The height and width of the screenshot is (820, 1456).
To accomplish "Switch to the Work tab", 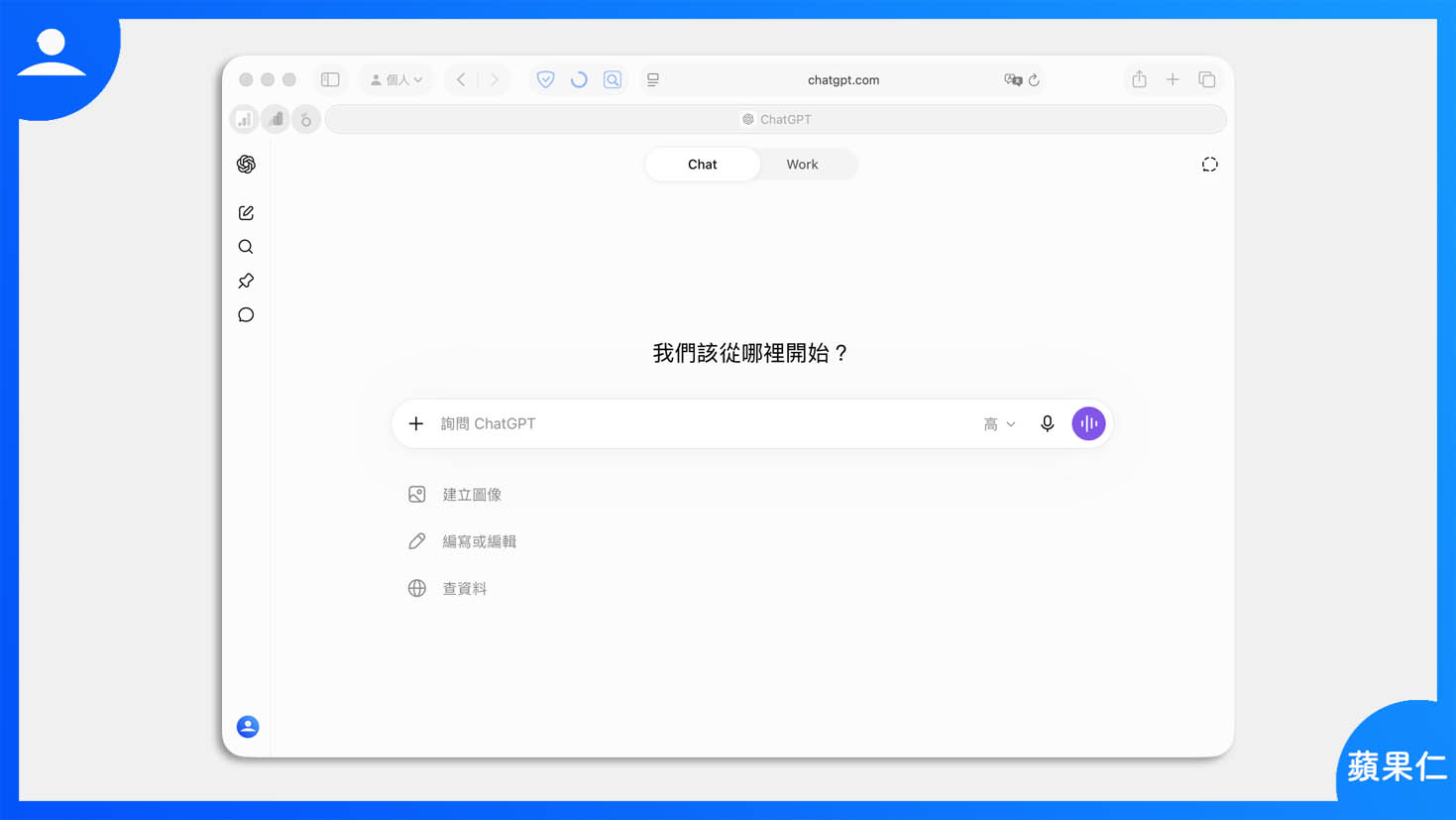I will (802, 165).
